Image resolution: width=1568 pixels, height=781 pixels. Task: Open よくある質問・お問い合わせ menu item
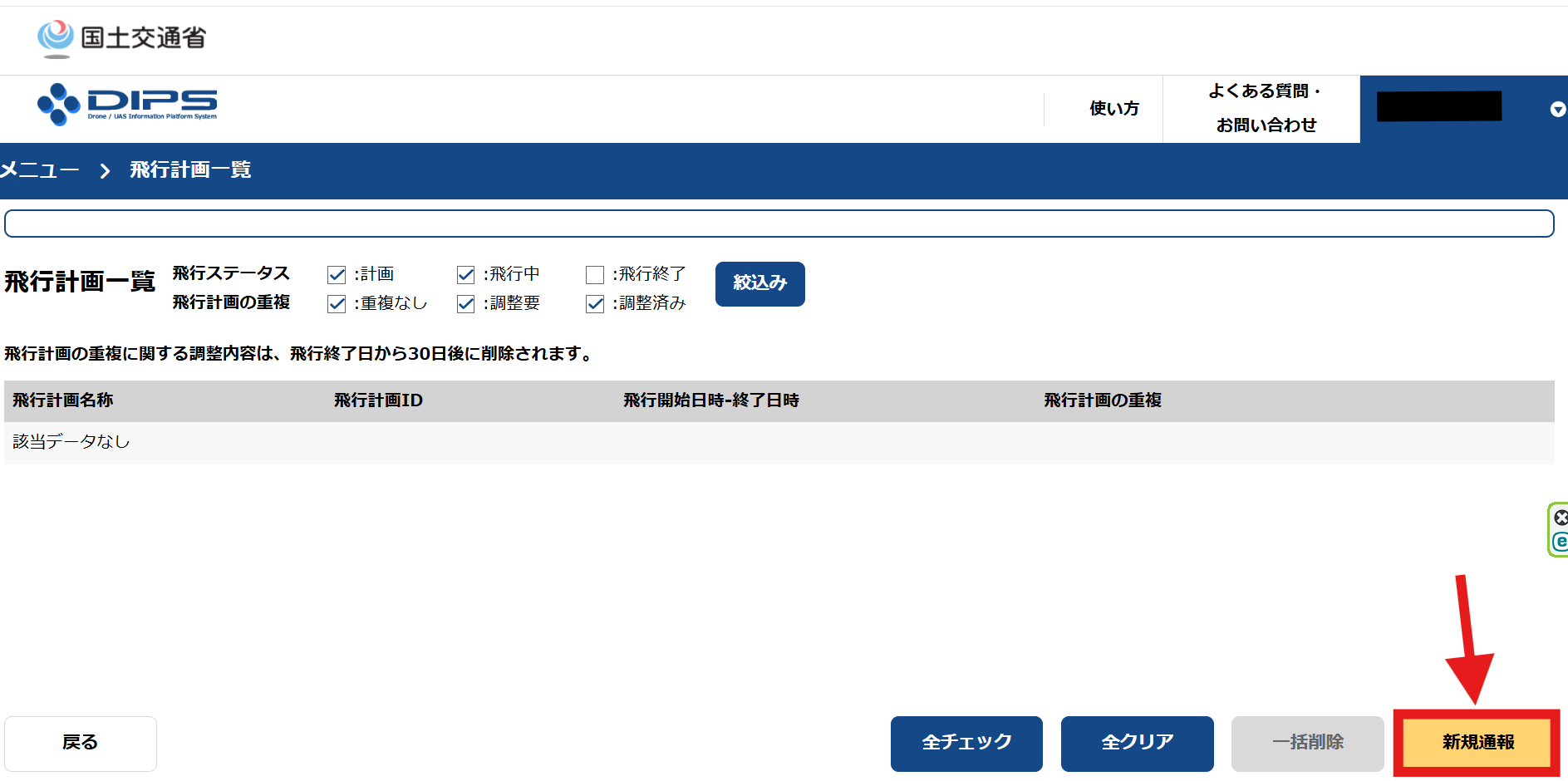[1265, 109]
